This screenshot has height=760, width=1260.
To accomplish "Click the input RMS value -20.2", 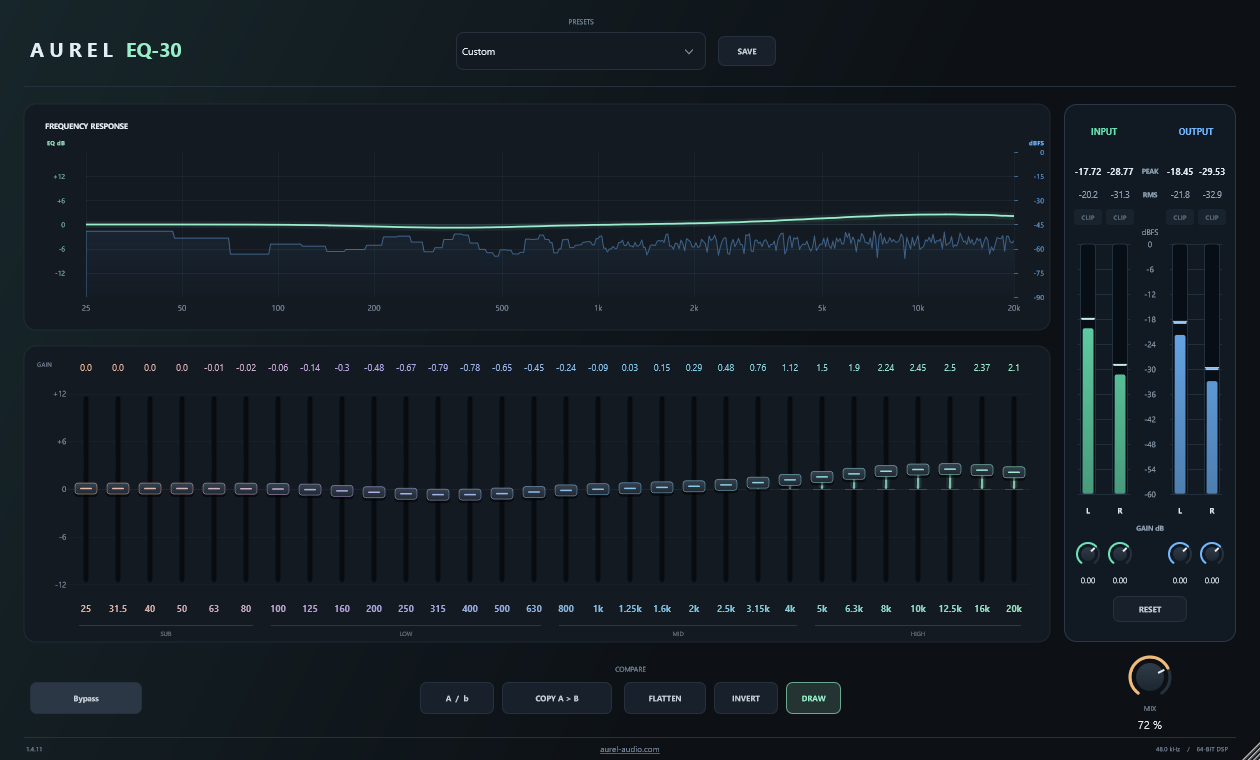I will pyautogui.click(x=1088, y=194).
